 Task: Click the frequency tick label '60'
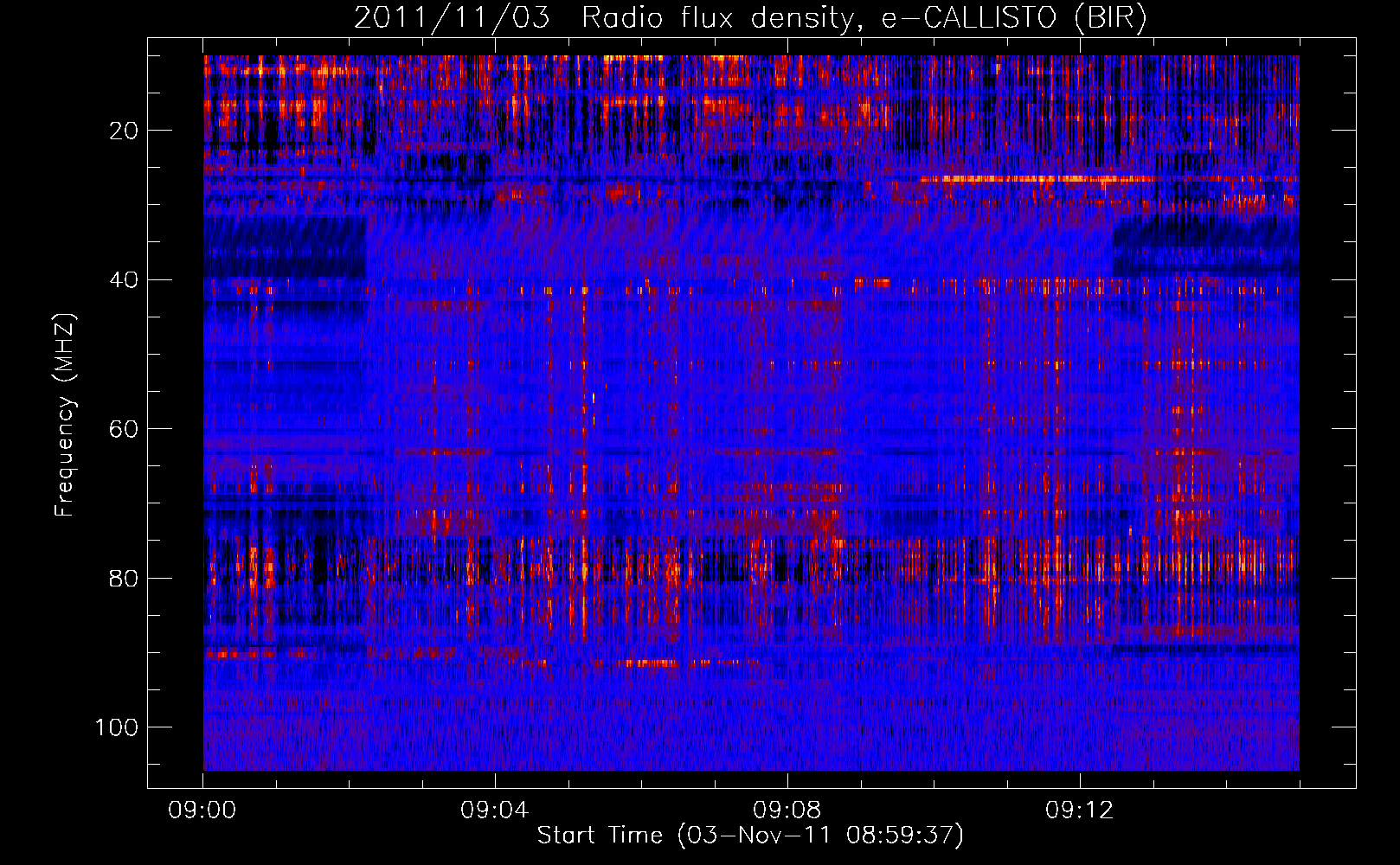[x=124, y=429]
